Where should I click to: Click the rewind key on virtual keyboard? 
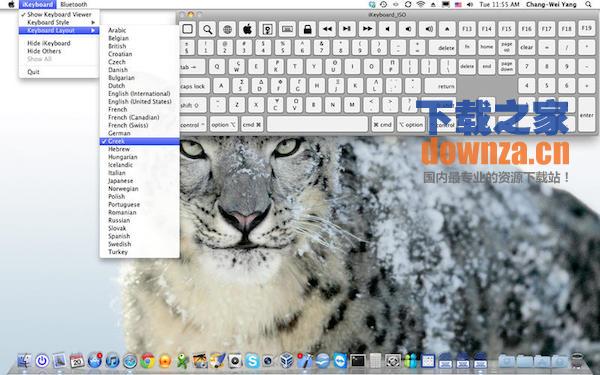[x=327, y=29]
